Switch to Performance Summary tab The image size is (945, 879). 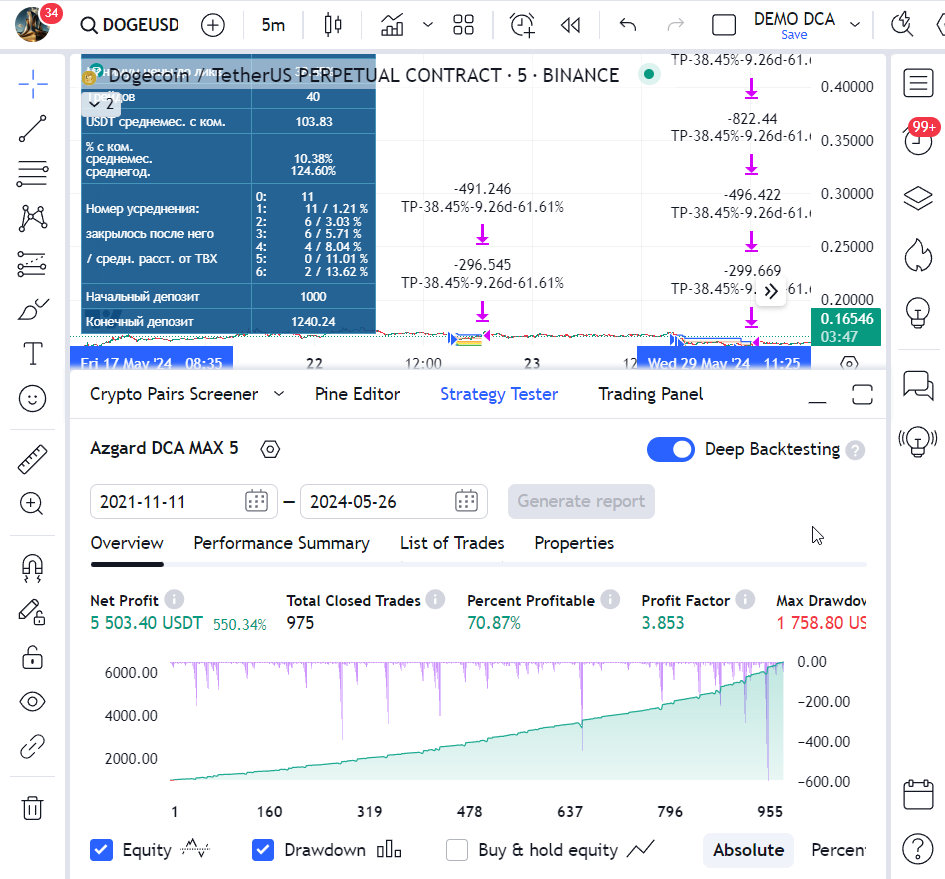281,543
